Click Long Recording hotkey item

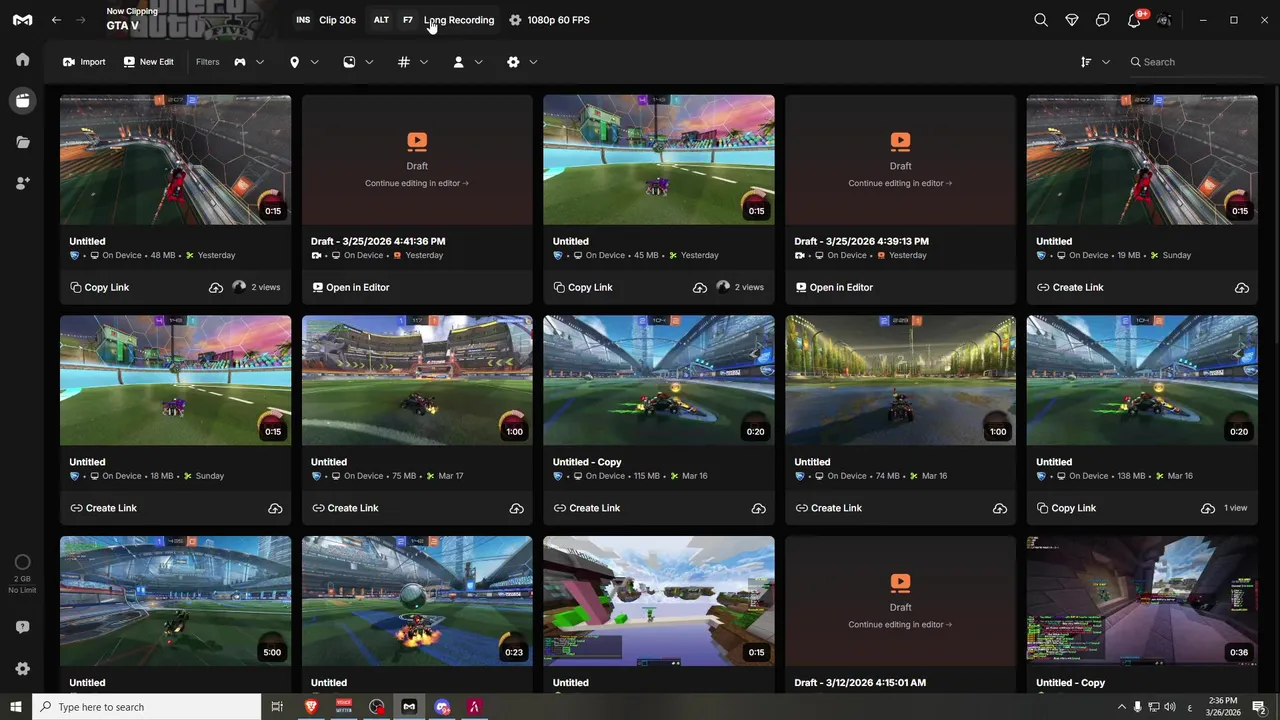tap(433, 20)
